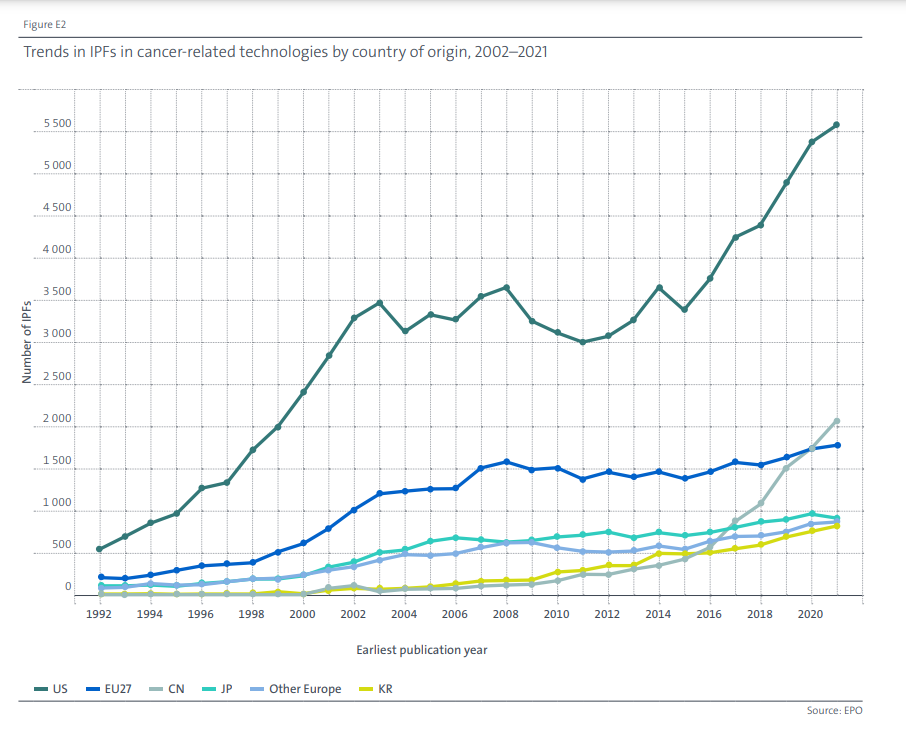Viewport: 906px width, 732px height.
Task: Click the US legend color swatch
Action: coord(40,689)
